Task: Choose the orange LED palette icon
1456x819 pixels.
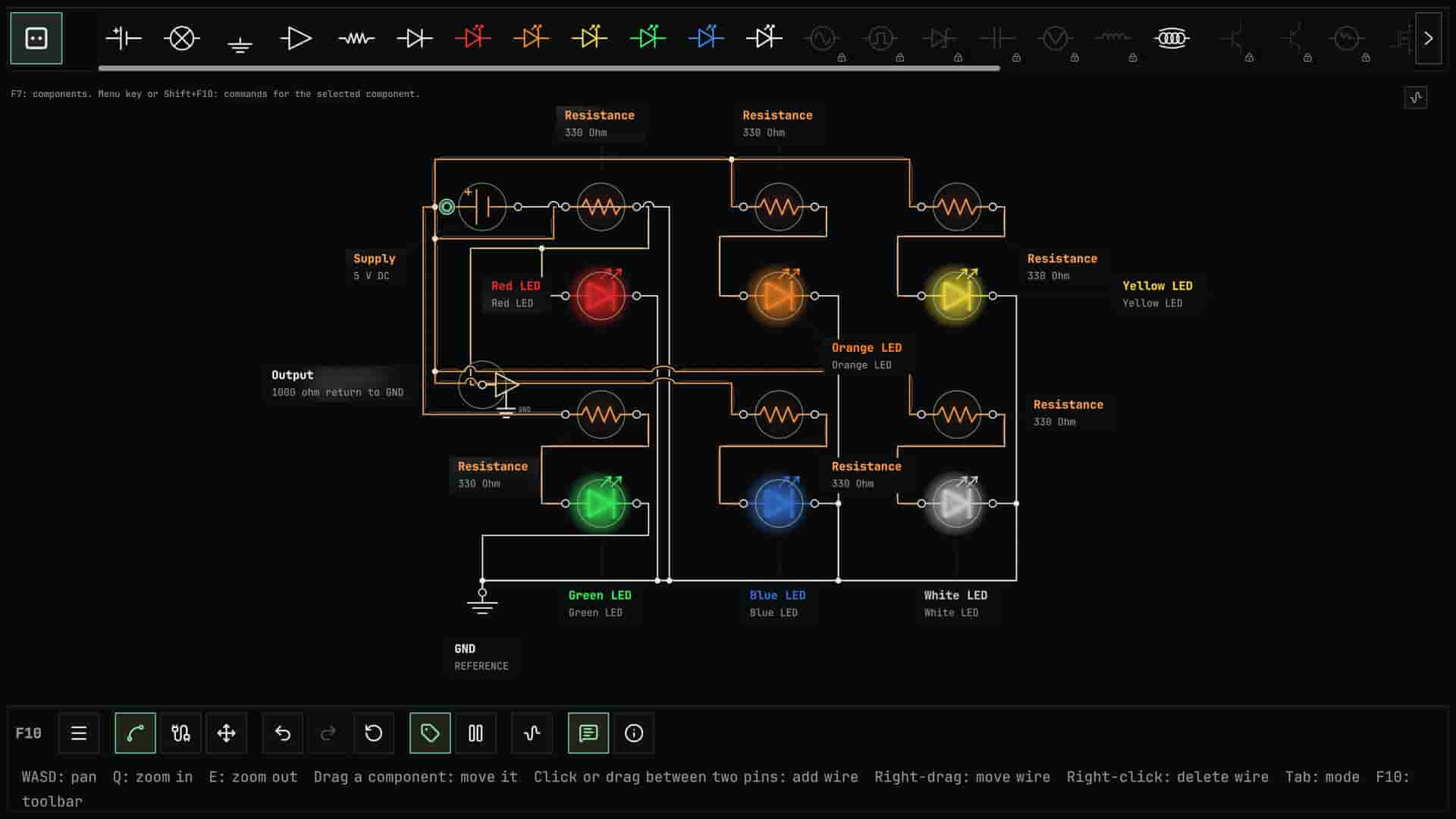Action: click(x=531, y=38)
